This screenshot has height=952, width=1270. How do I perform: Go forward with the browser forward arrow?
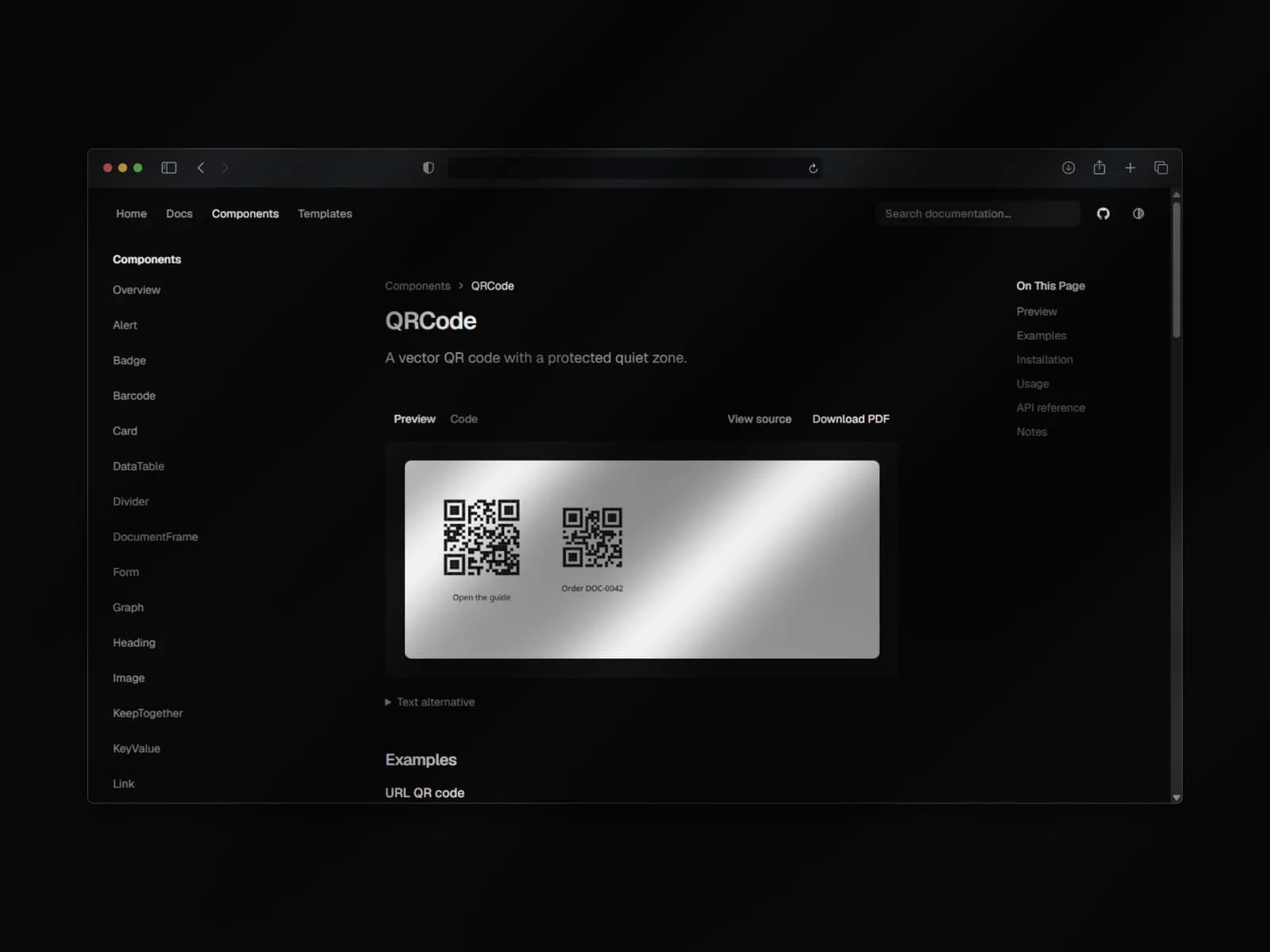(x=225, y=167)
